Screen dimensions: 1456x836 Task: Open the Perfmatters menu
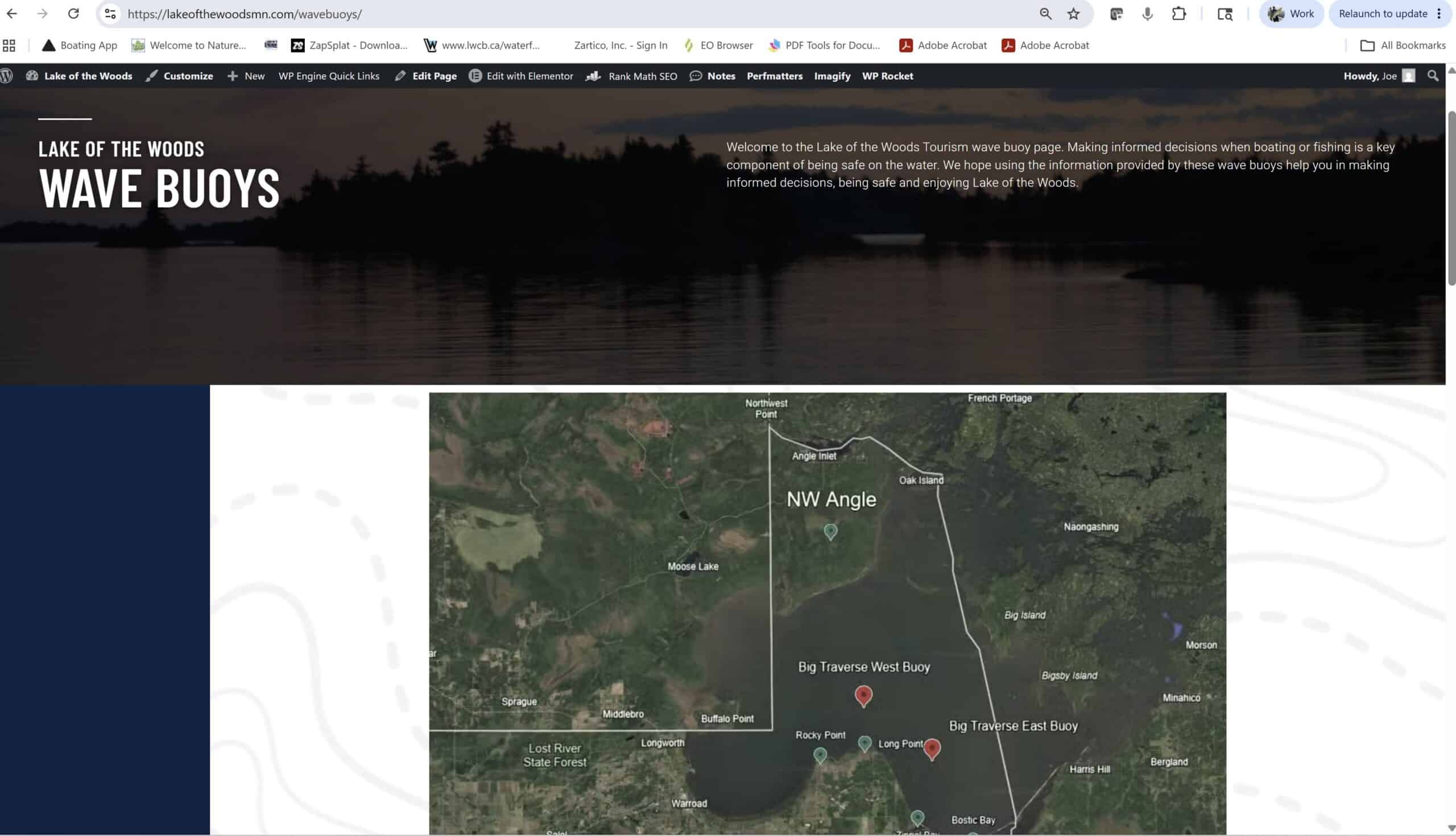(x=775, y=76)
